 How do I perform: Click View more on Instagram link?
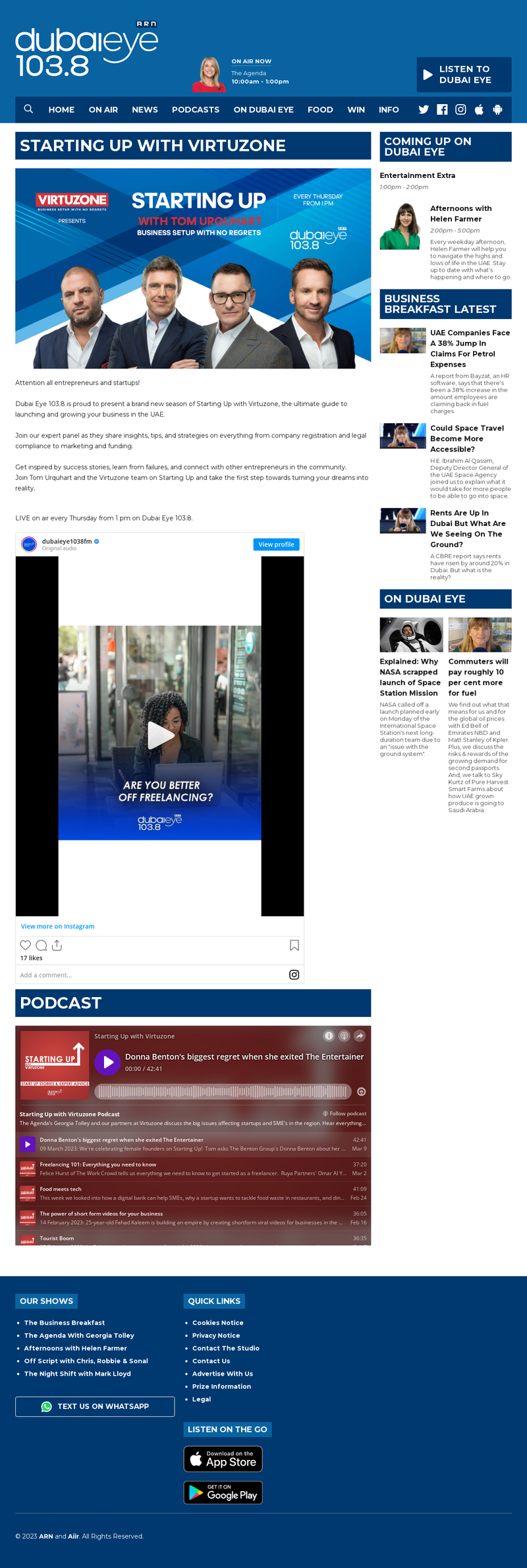57,926
